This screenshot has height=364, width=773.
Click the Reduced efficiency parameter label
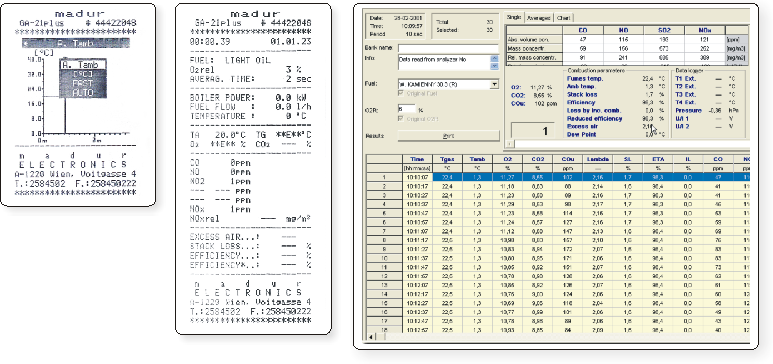tap(595, 118)
